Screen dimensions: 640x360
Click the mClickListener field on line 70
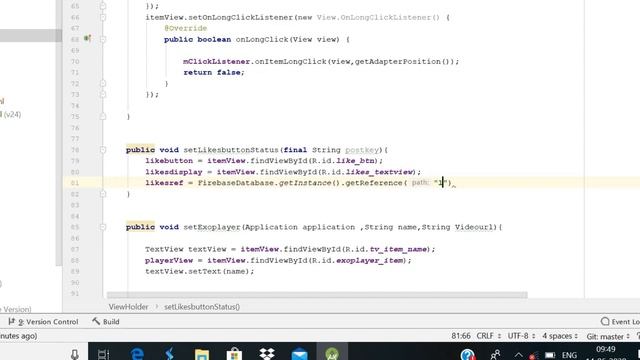click(x=216, y=61)
